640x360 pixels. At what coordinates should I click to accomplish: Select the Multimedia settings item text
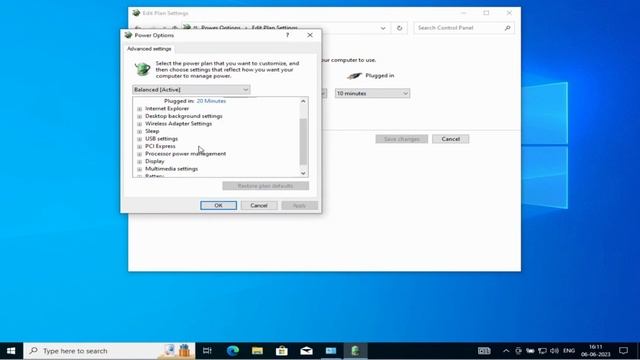coord(171,169)
